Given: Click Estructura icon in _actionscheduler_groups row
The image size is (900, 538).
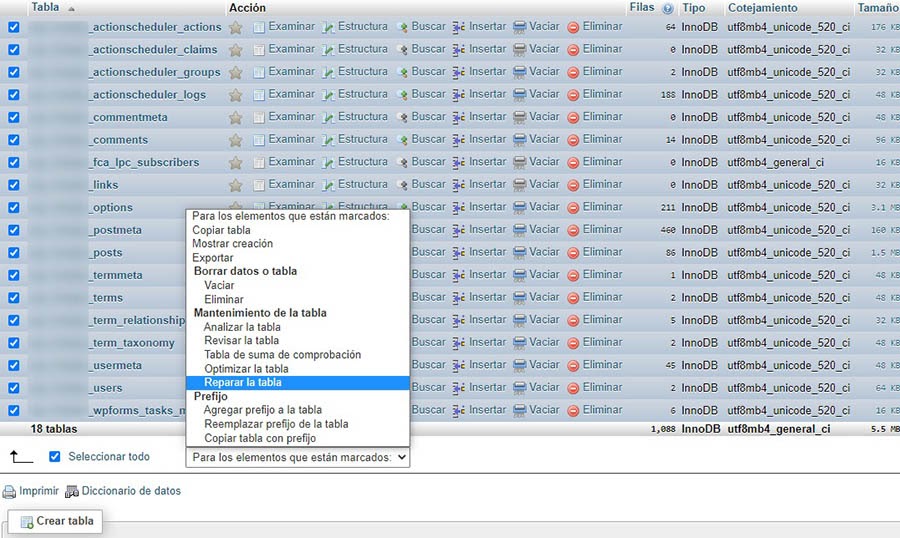Looking at the screenshot, I should click(328, 72).
